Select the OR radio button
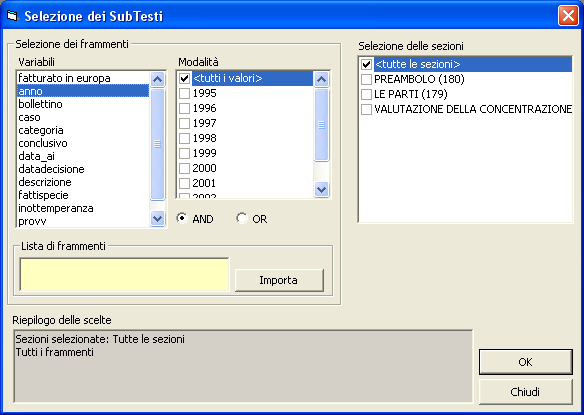Image resolution: width=584 pixels, height=415 pixels. click(242, 218)
